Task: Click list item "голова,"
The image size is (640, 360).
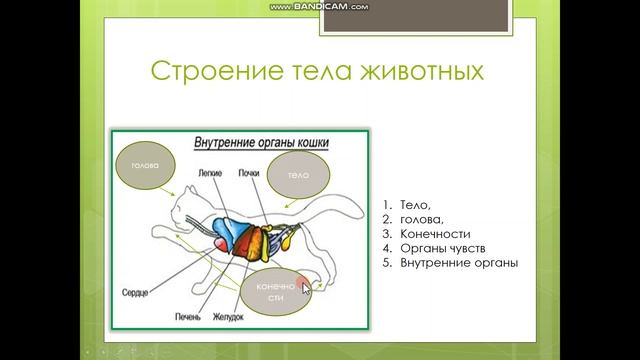Action: tap(422, 220)
